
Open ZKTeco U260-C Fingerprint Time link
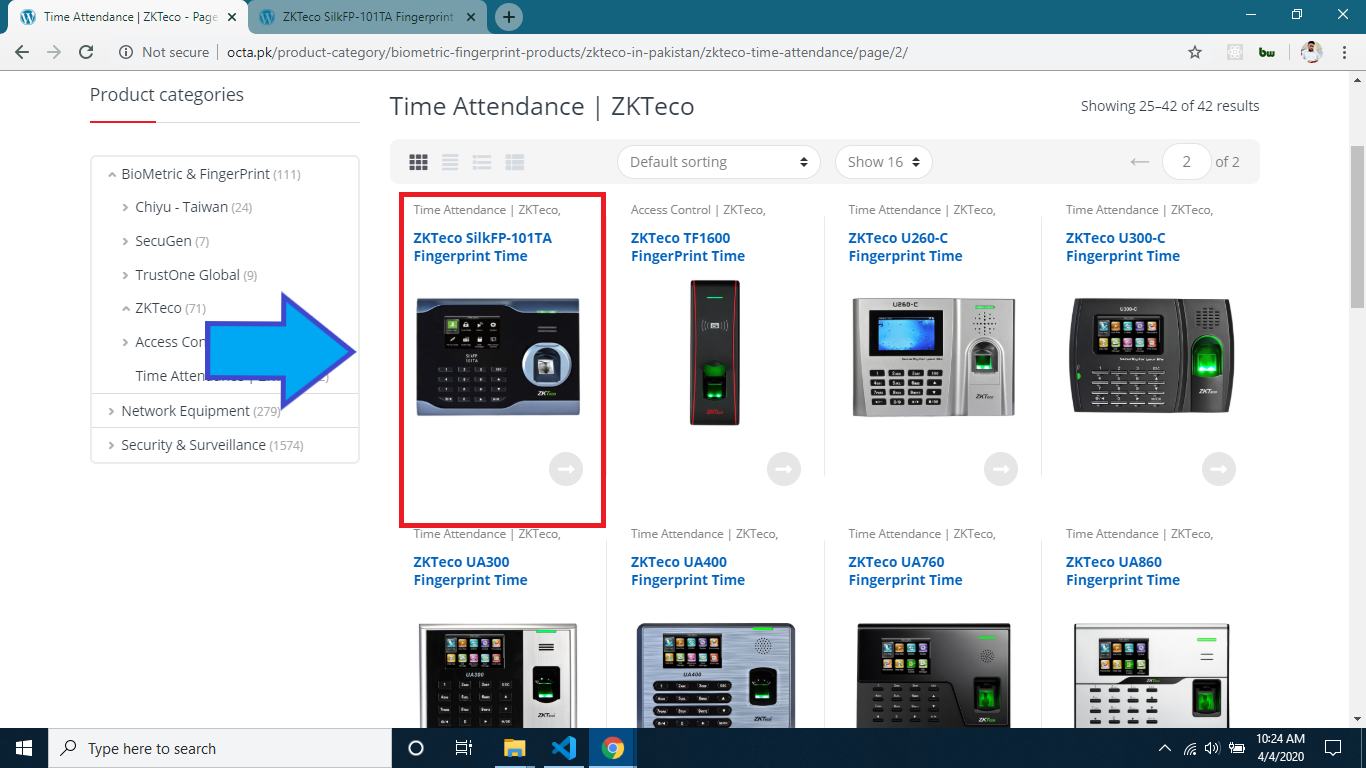tap(905, 247)
